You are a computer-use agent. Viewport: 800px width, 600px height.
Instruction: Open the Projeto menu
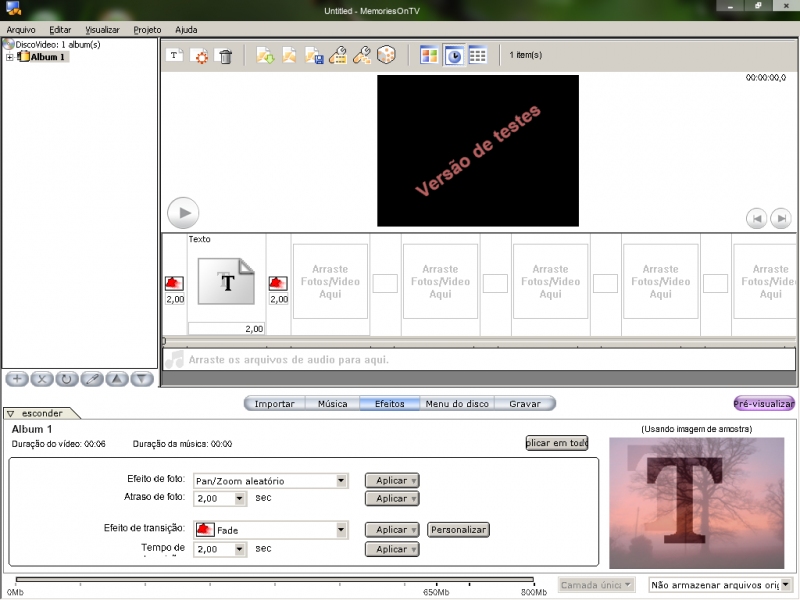point(147,30)
